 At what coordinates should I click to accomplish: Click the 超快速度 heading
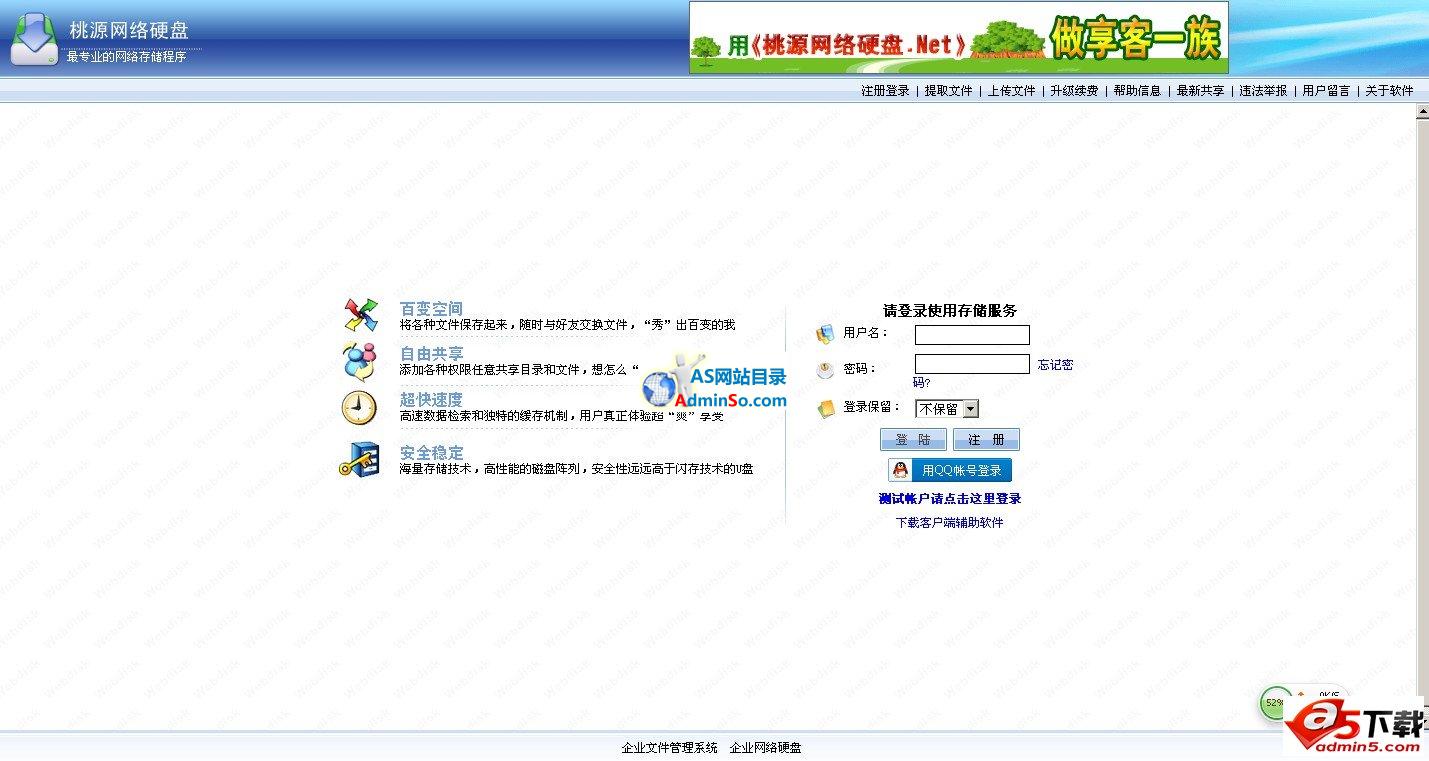(x=431, y=400)
